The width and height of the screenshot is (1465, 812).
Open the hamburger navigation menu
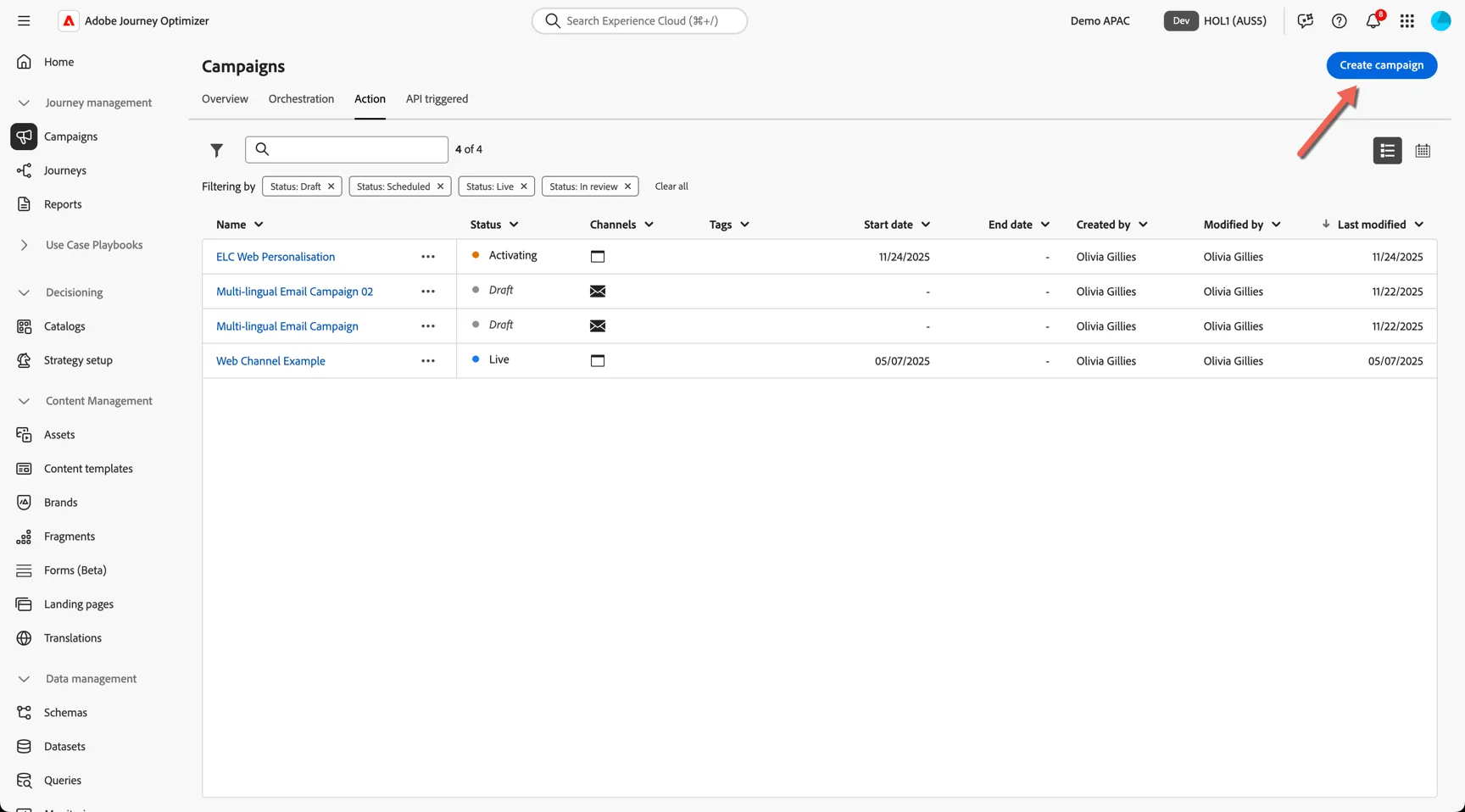24,20
